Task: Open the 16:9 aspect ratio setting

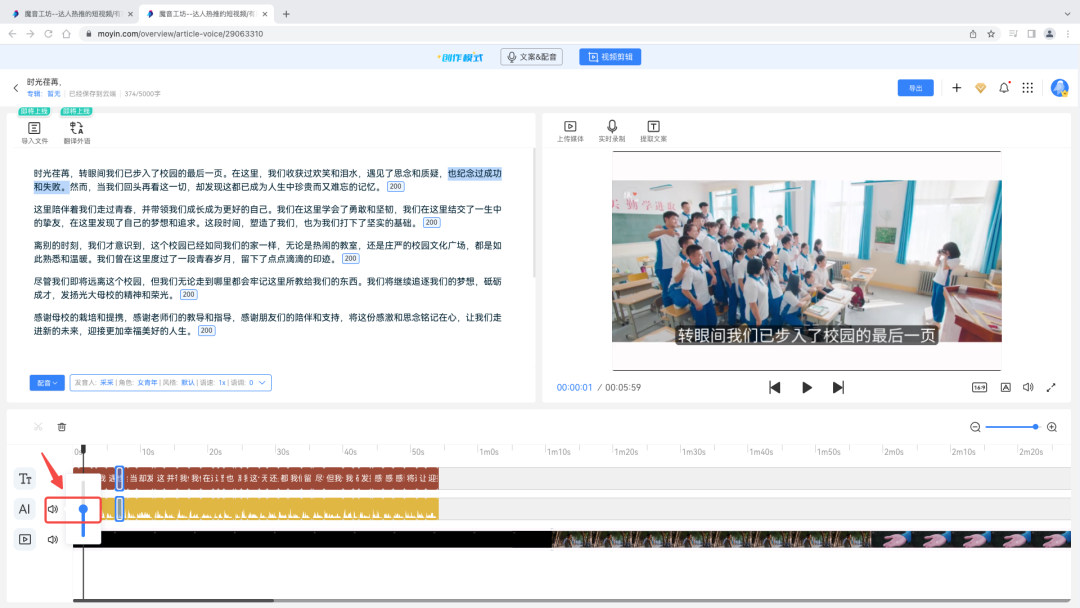Action: 979,388
